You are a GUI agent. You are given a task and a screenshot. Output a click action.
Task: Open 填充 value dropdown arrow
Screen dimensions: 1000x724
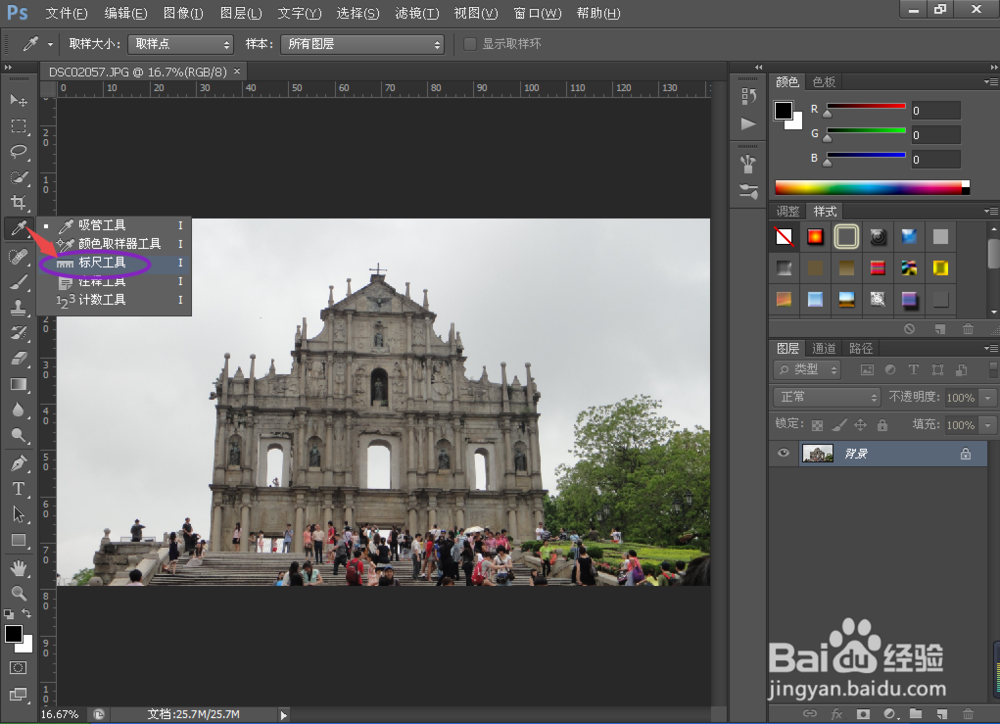[x=989, y=425]
